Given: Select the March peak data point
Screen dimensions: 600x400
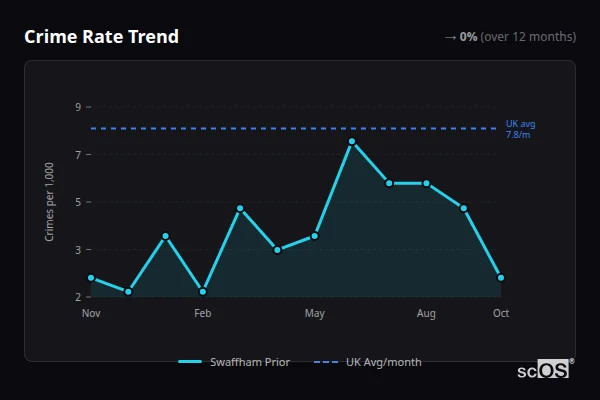Looking at the screenshot, I should 240,208.
